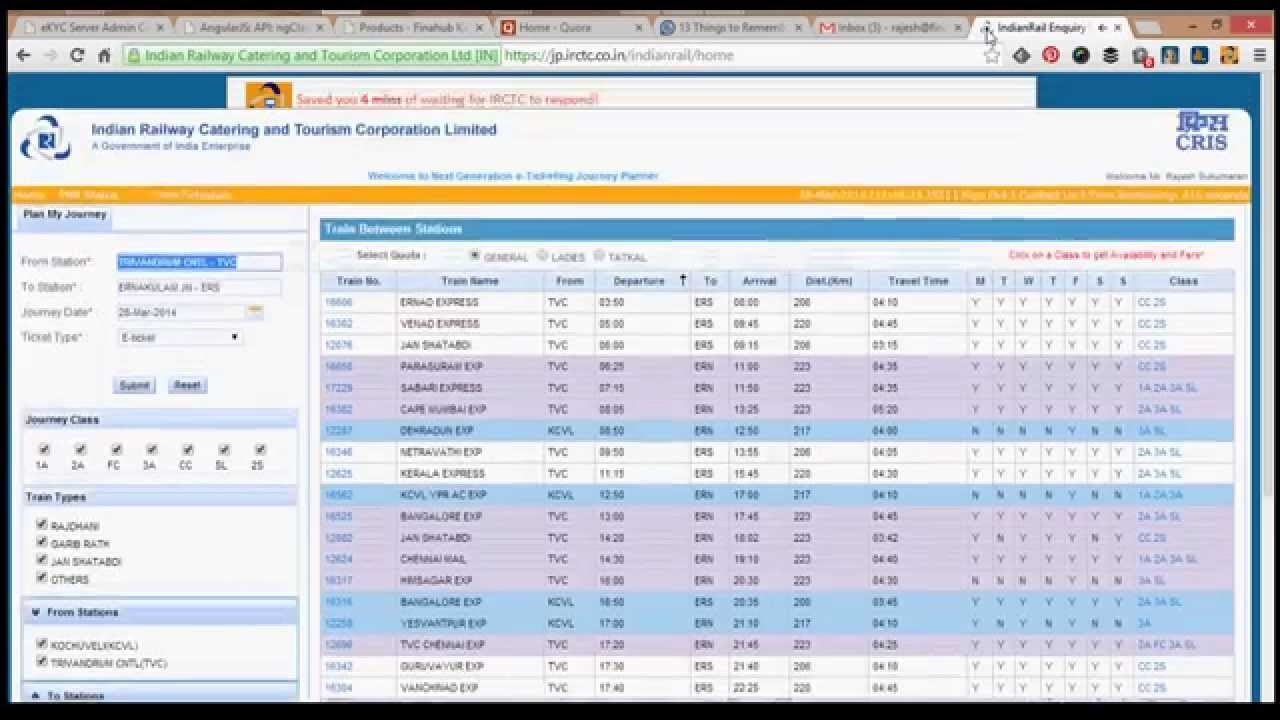Open train 12076 JAN SHATABDI number link
Image resolution: width=1280 pixels, height=720 pixels.
339,345
